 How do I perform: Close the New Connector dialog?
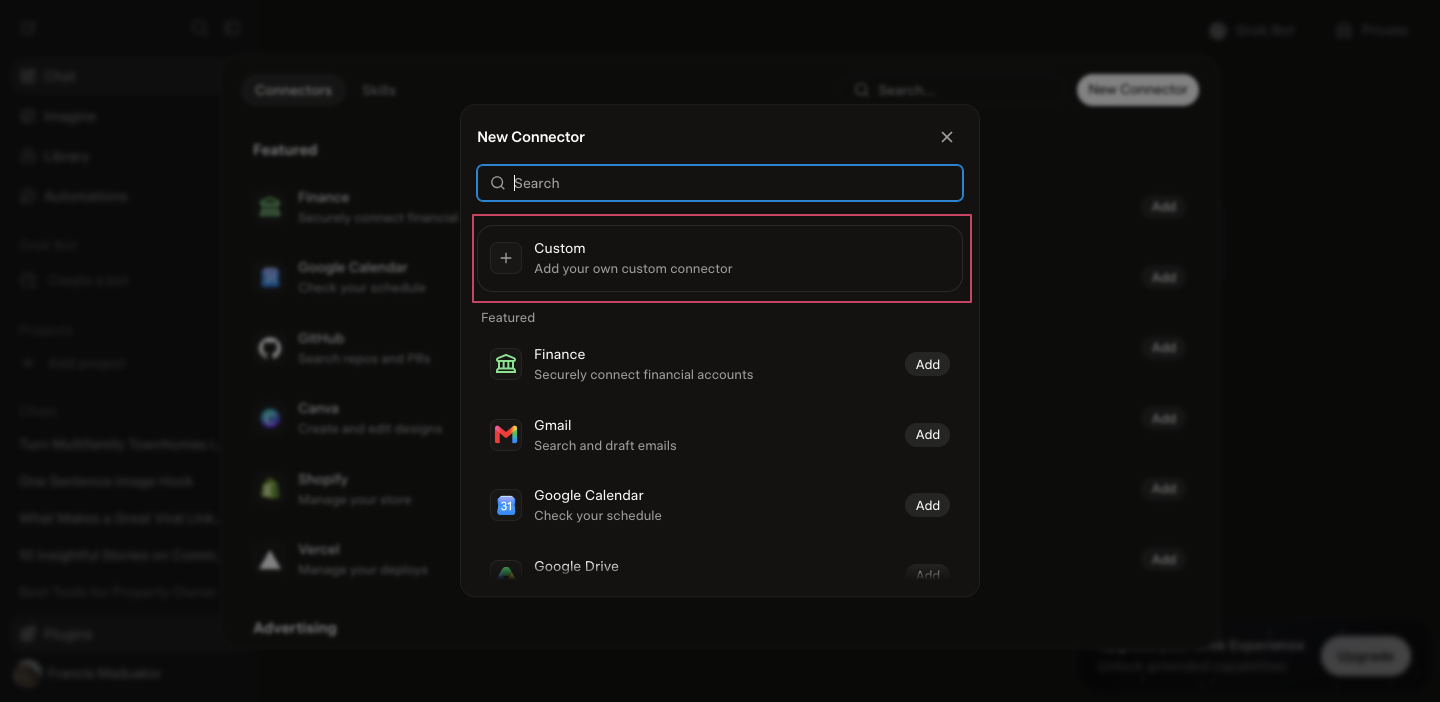[947, 137]
